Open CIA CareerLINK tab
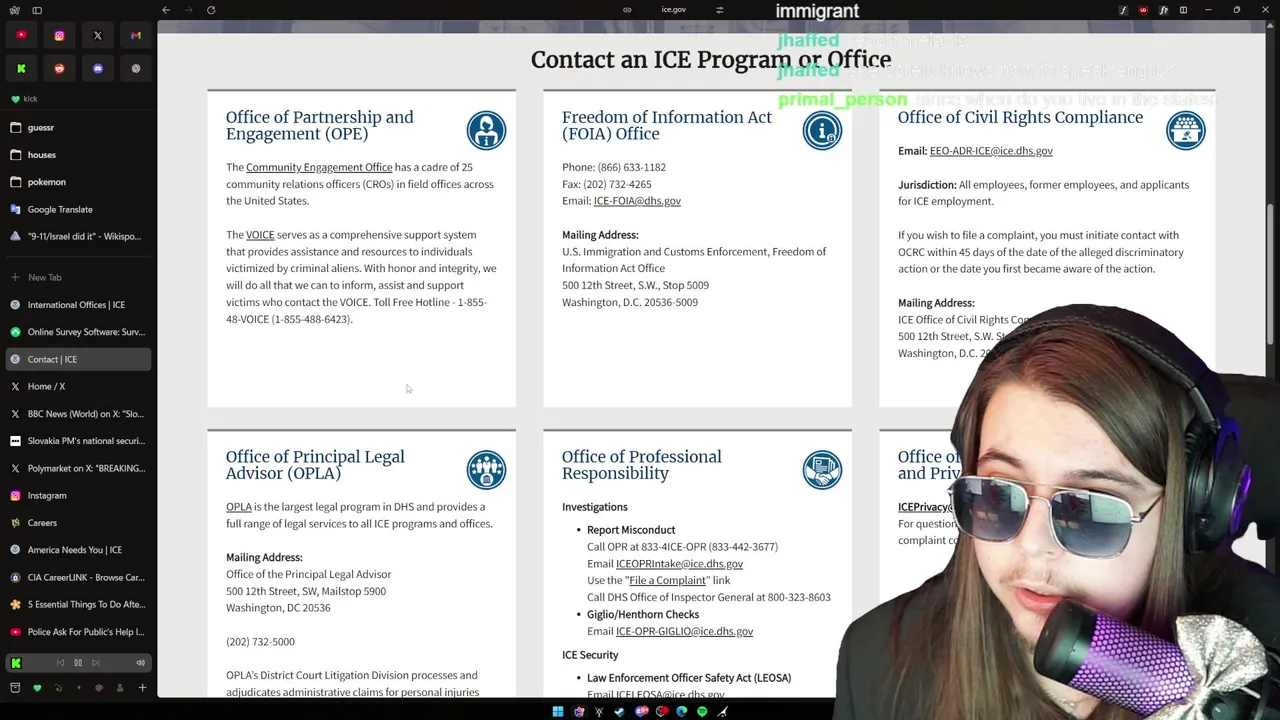The width and height of the screenshot is (1280, 720). [78, 577]
